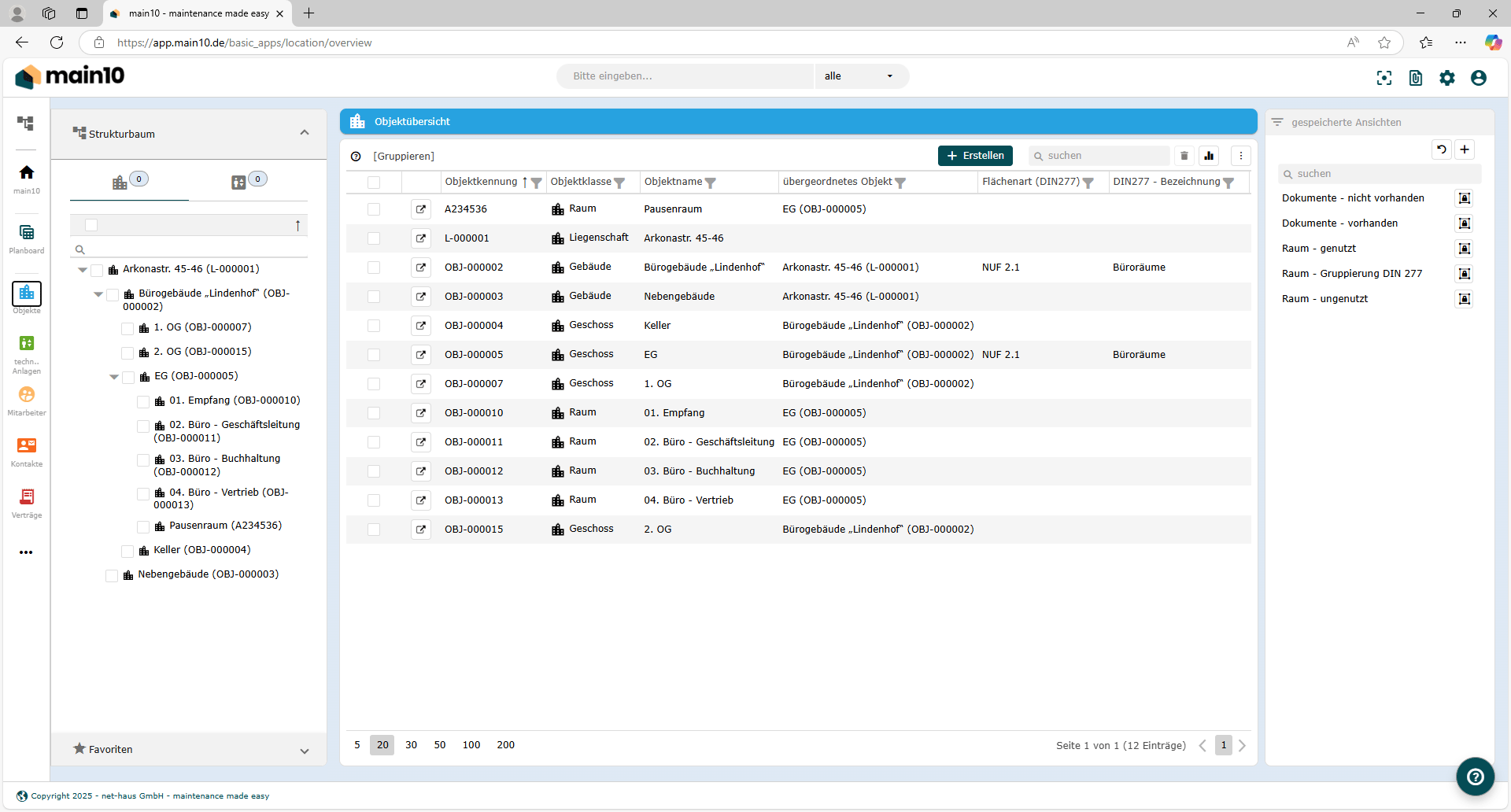Set page size to 50 entries

pyautogui.click(x=439, y=745)
